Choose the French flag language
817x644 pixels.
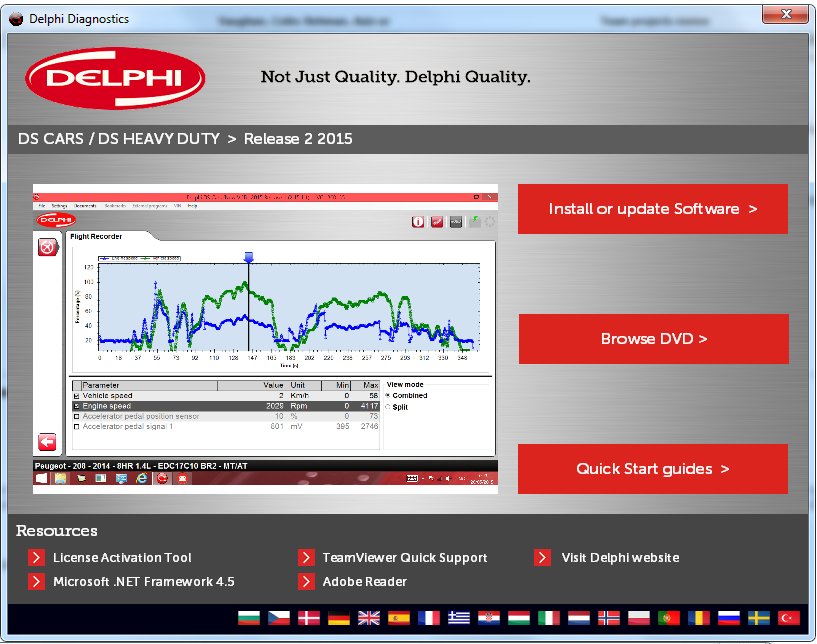coord(429,618)
